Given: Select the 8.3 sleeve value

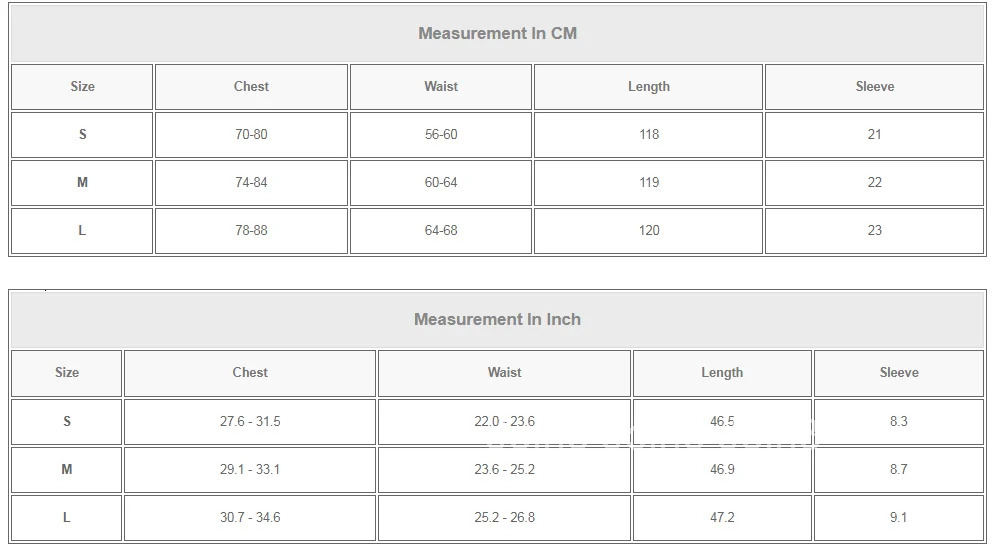Looking at the screenshot, I should tap(898, 422).
